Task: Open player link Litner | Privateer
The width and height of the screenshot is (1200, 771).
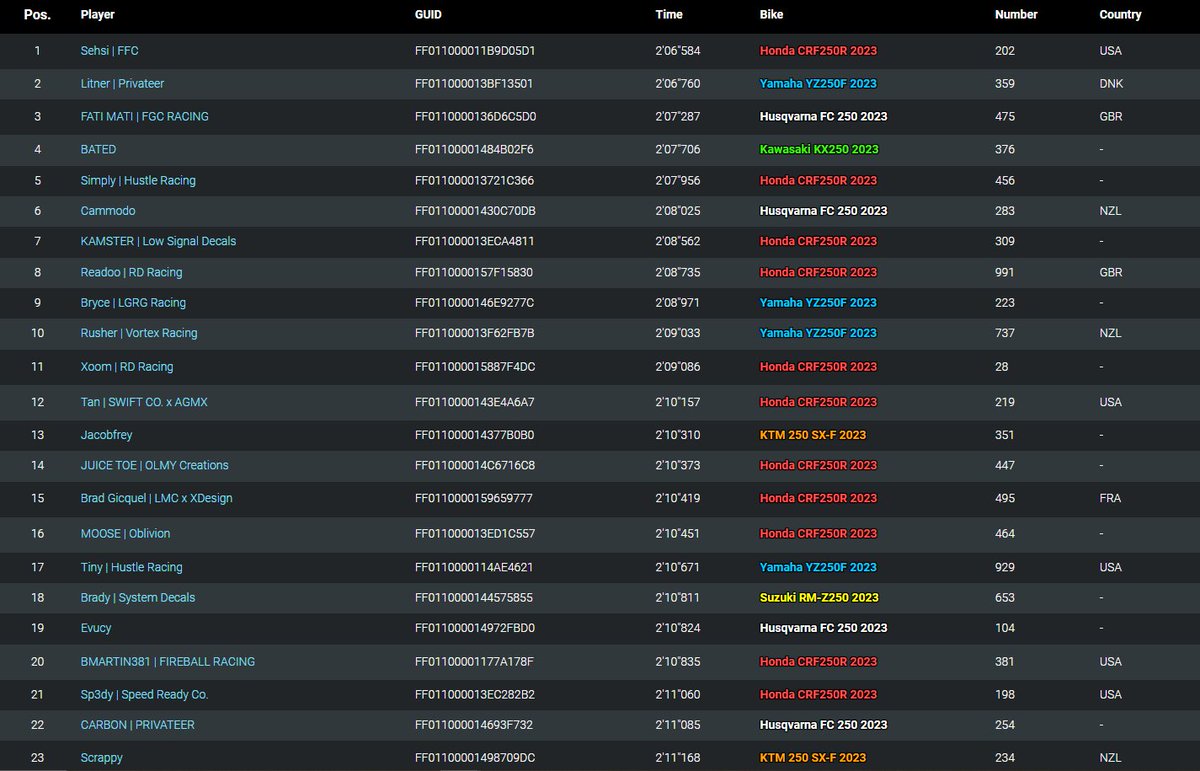Action: tap(122, 84)
